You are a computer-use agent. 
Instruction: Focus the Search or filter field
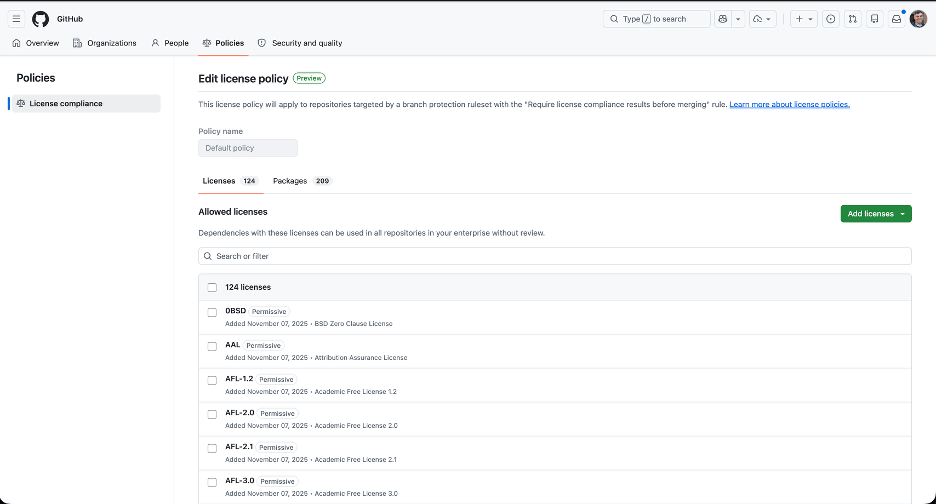[555, 256]
